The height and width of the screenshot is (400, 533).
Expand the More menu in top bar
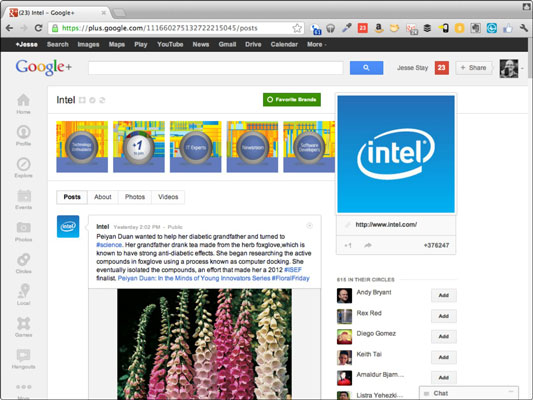(316, 44)
